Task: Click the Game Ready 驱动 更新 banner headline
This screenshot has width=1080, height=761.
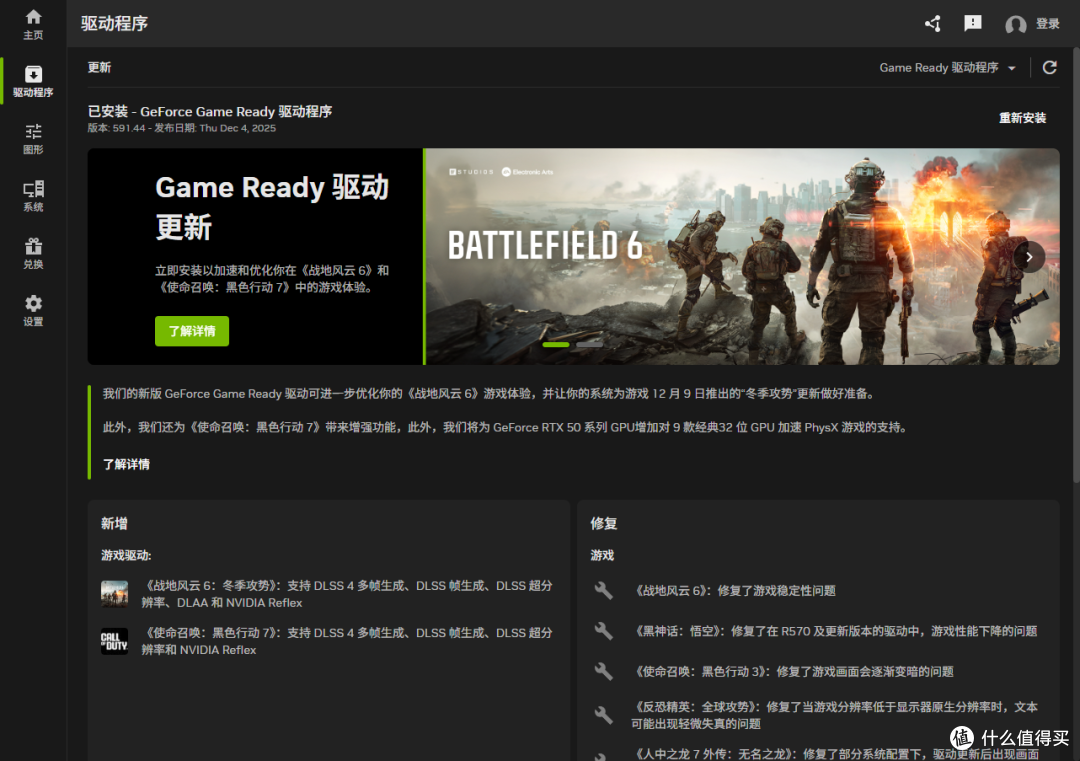Action: [271, 207]
